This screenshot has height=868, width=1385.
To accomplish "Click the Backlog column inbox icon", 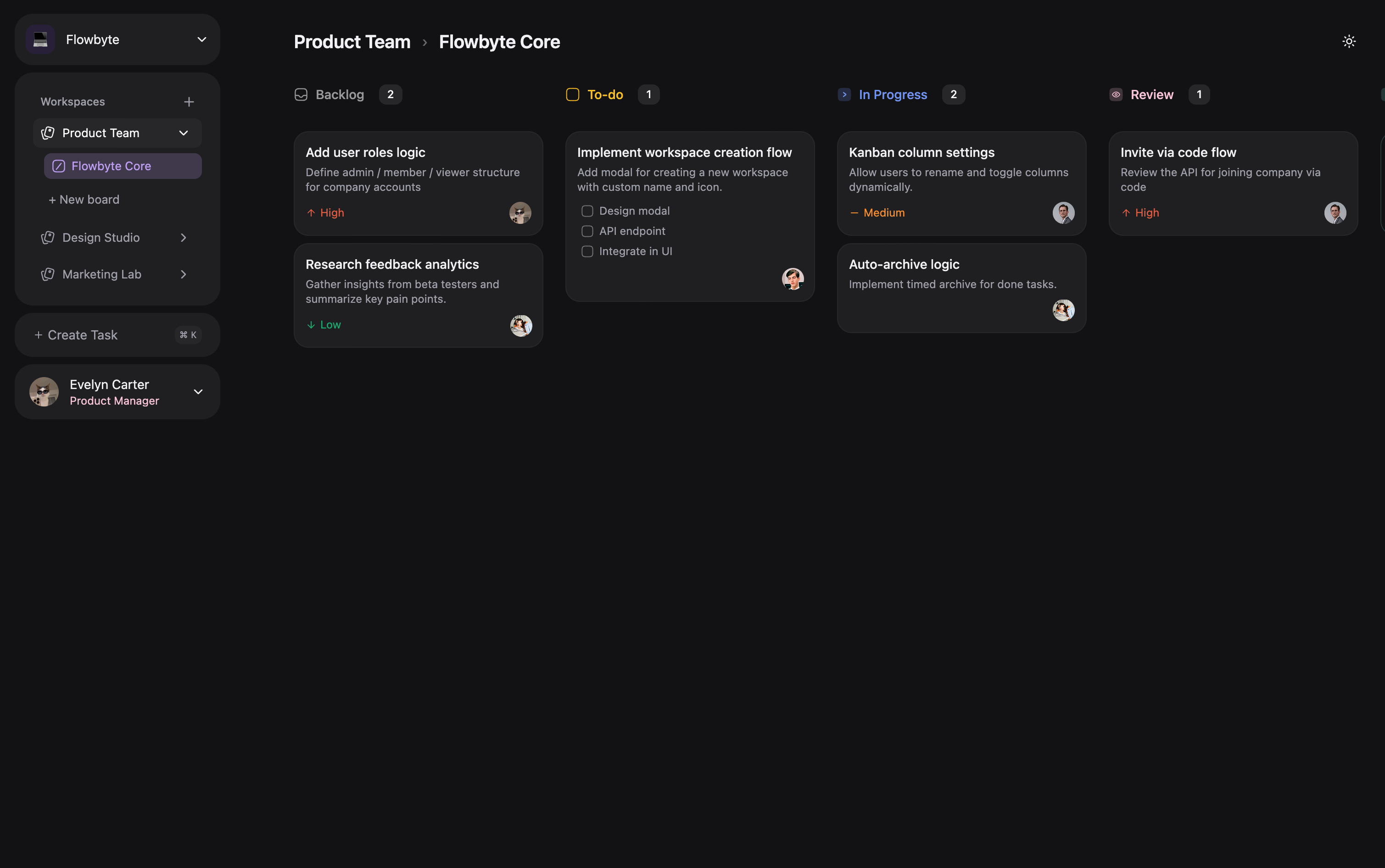I will [301, 95].
